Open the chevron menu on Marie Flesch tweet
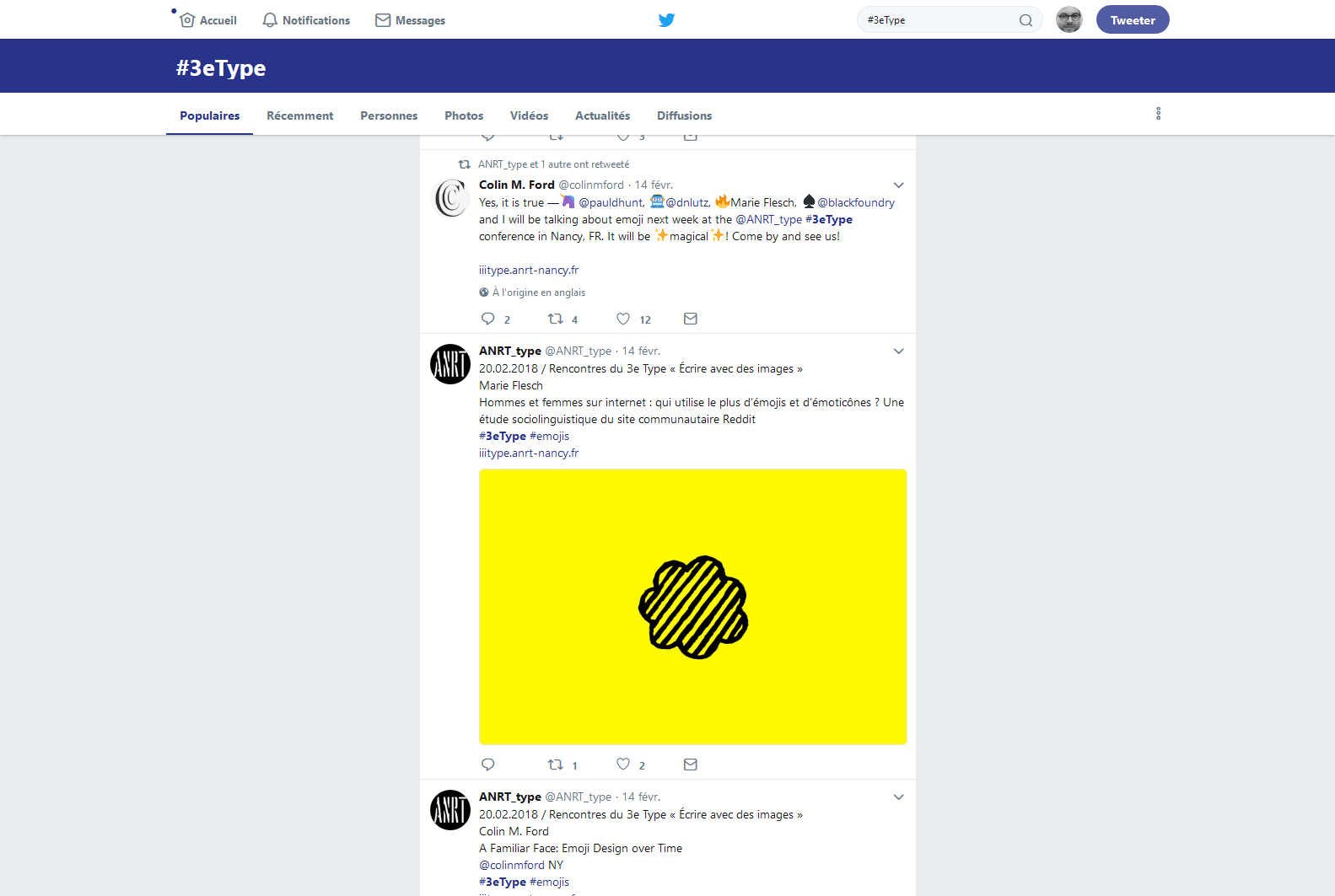The width and height of the screenshot is (1335, 896). coord(898,351)
